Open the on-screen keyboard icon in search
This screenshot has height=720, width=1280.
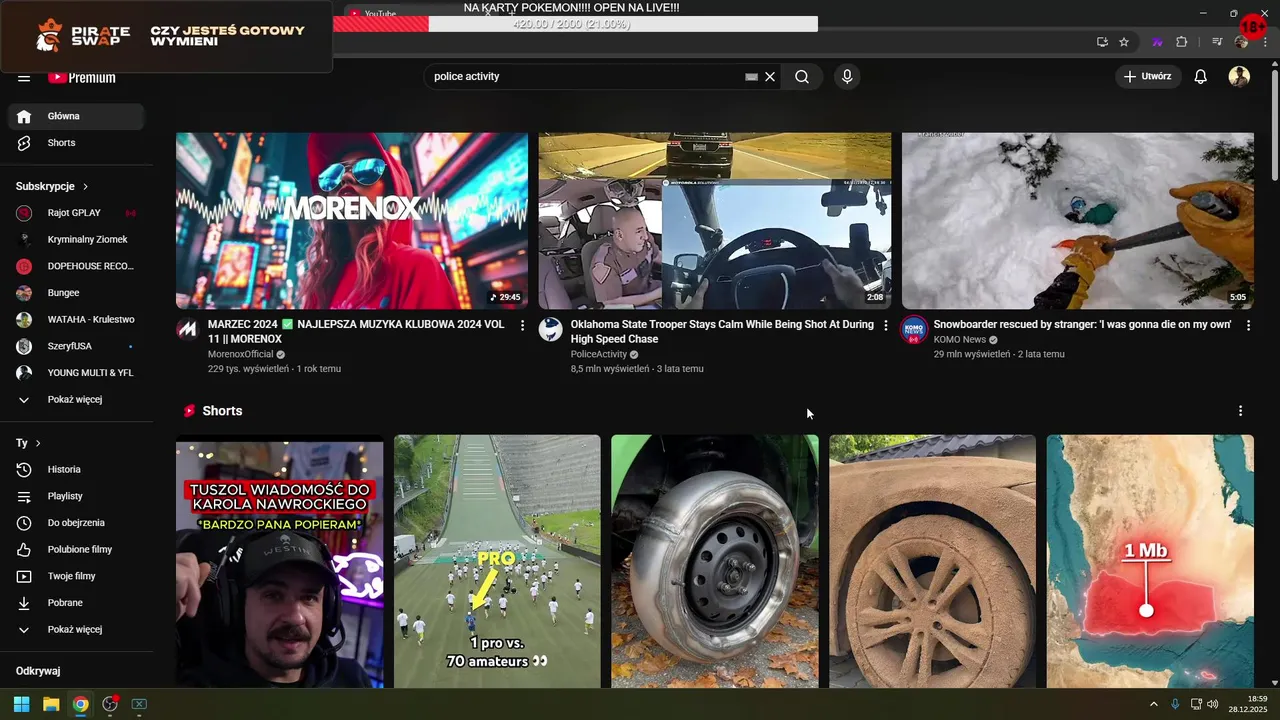(x=751, y=77)
